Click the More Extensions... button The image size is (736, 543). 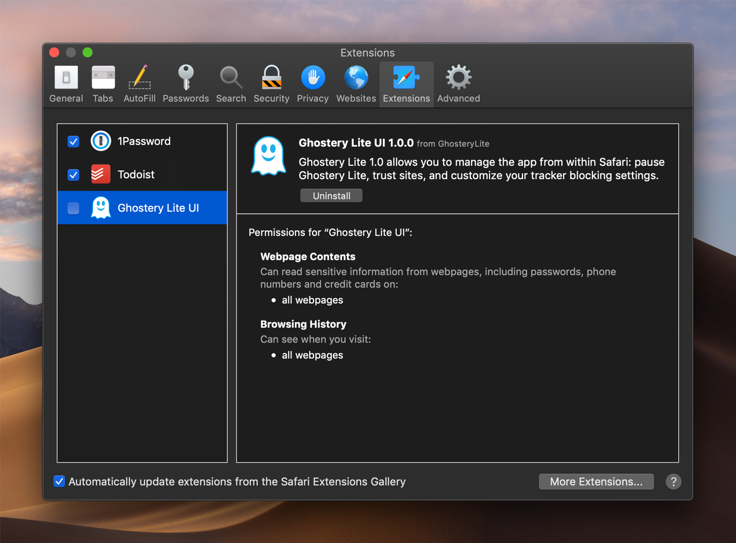[x=596, y=482]
